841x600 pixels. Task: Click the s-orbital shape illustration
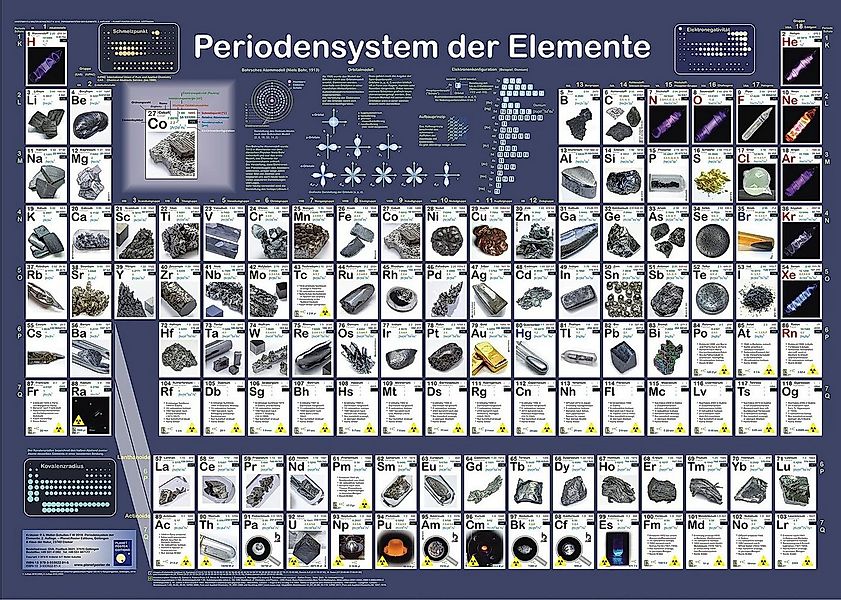(333, 121)
